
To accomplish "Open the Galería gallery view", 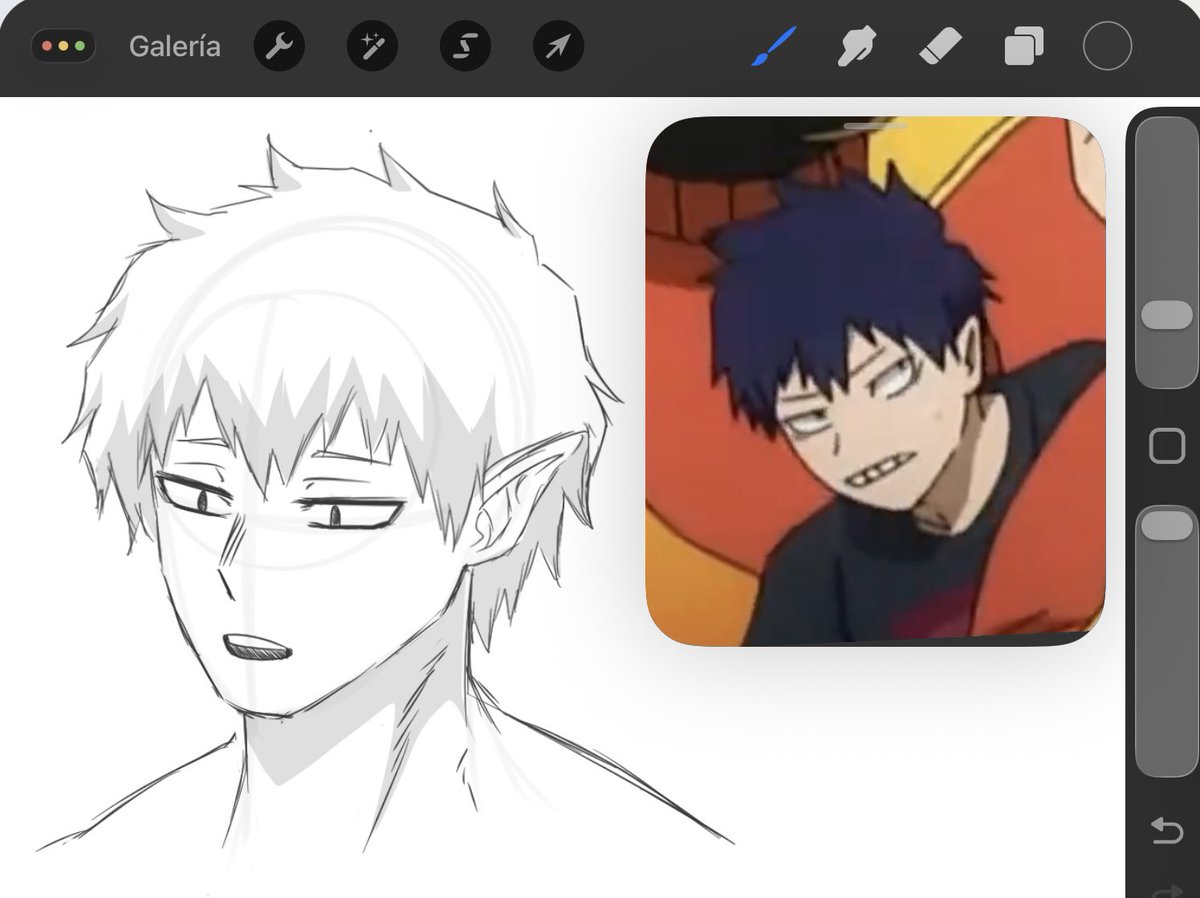I will coord(175,46).
